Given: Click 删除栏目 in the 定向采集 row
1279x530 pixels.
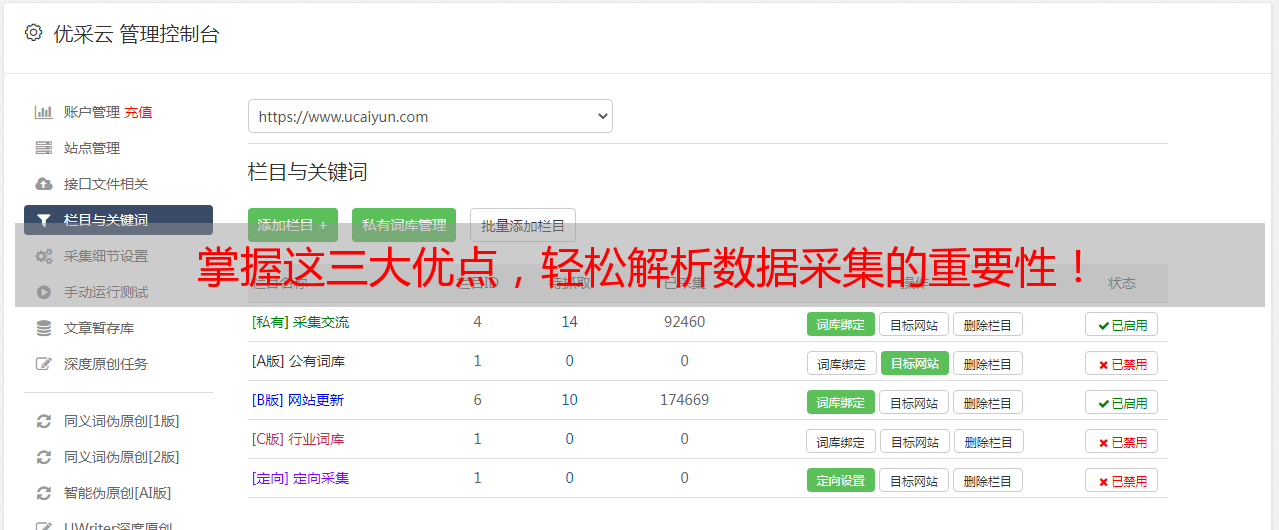Looking at the screenshot, I should point(988,480).
